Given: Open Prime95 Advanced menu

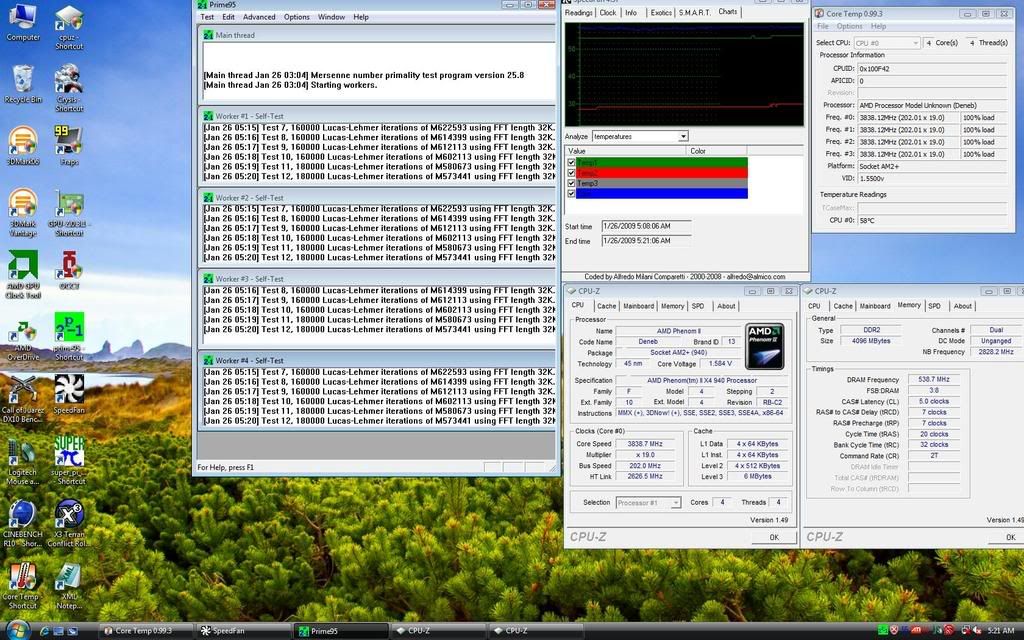Looking at the screenshot, I should point(259,17).
